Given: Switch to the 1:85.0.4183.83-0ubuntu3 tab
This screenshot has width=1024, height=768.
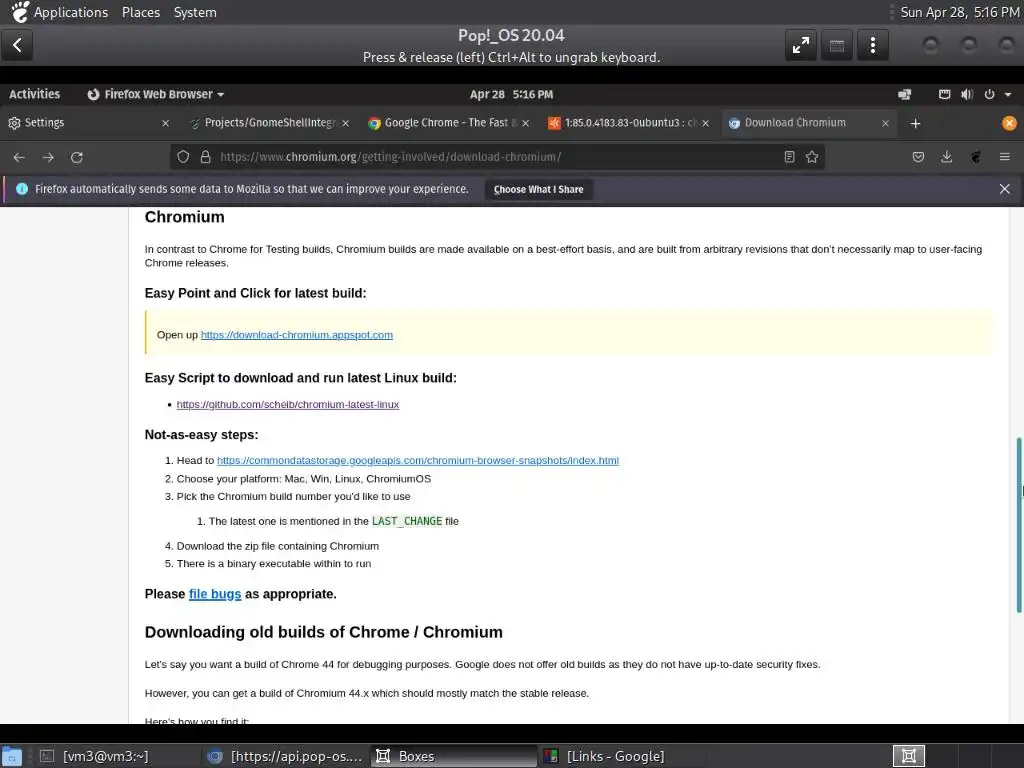Looking at the screenshot, I should click(x=628, y=123).
